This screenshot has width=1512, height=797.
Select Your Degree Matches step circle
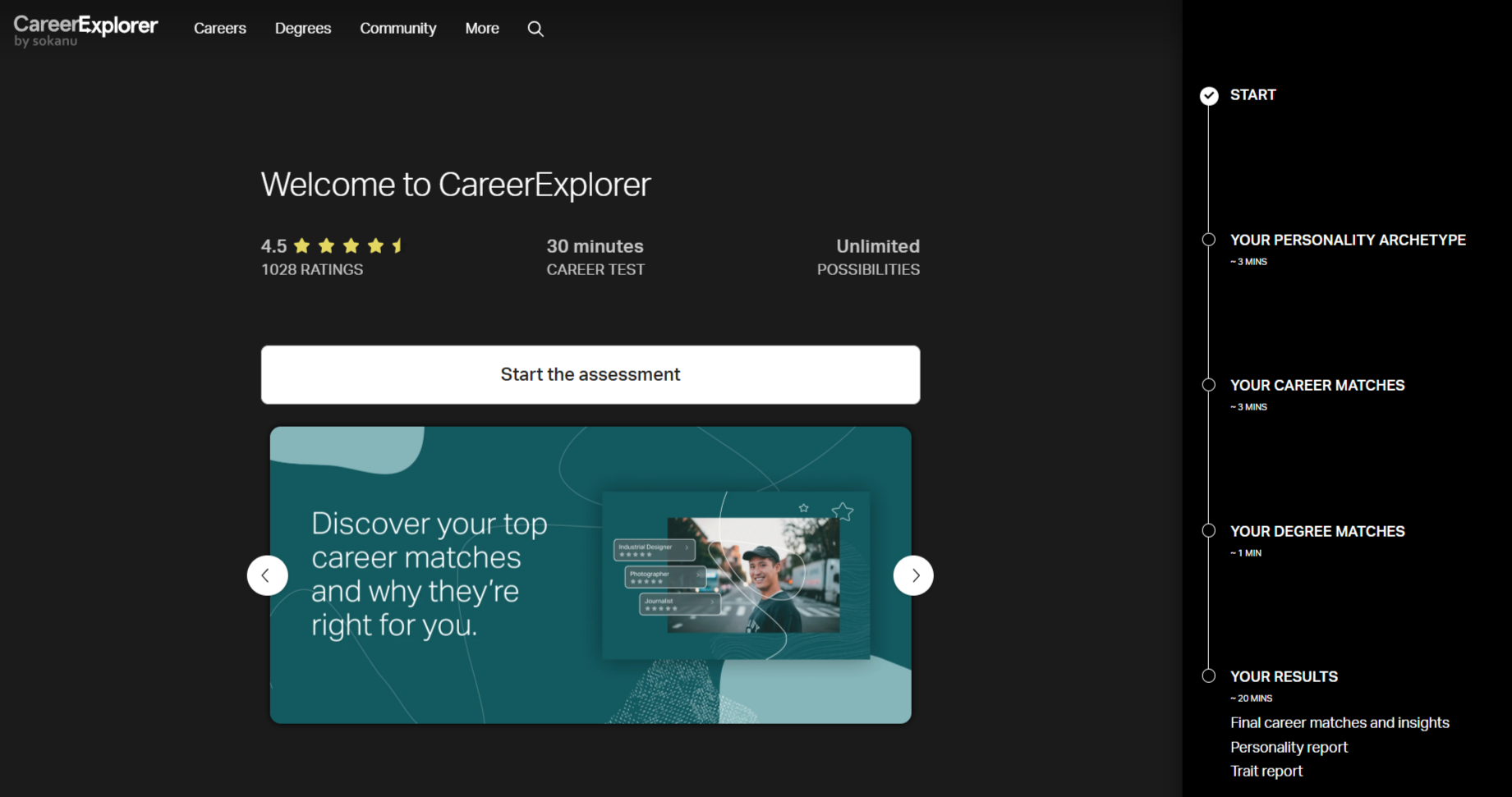click(x=1209, y=531)
